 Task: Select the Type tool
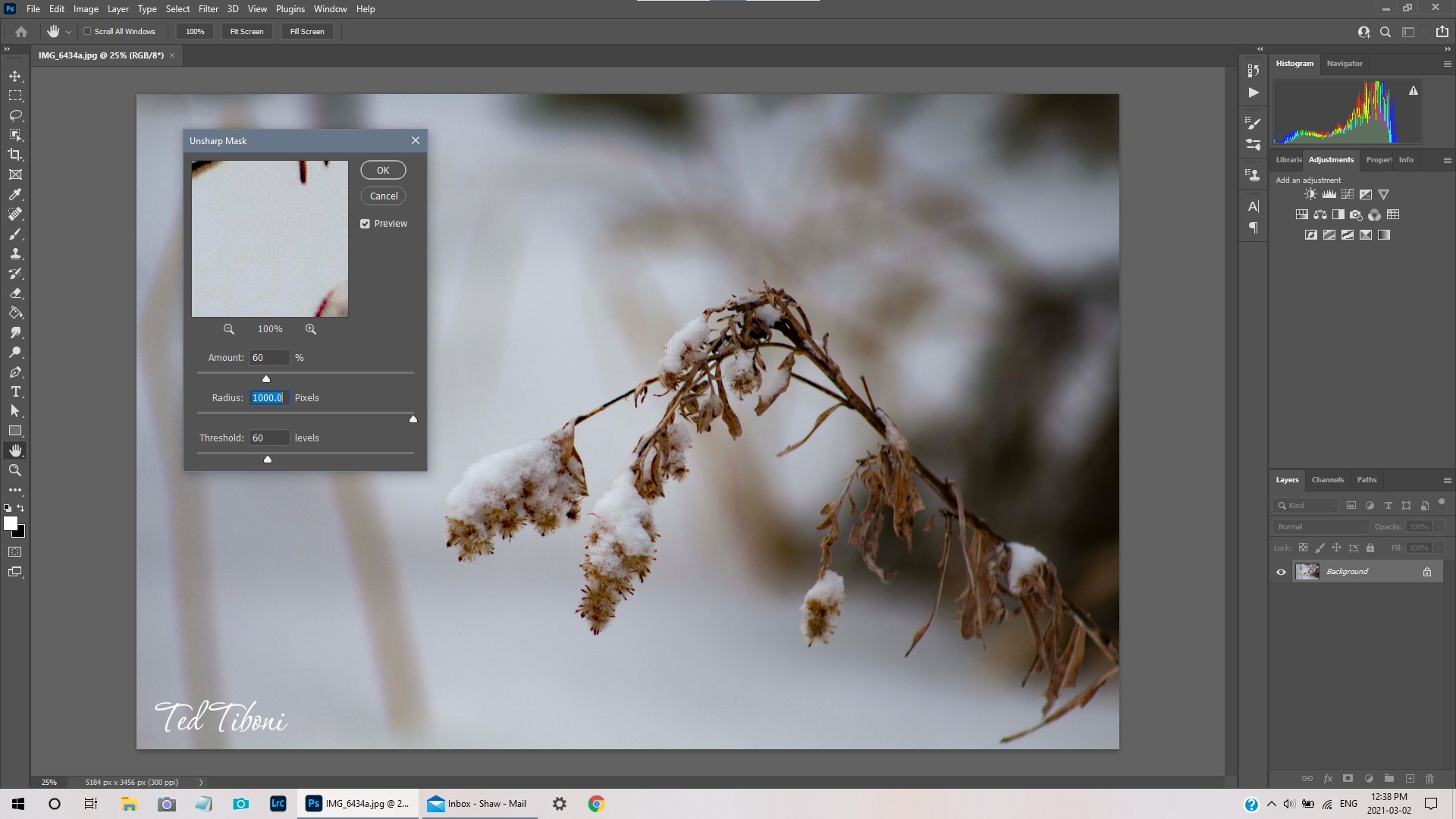pos(15,392)
